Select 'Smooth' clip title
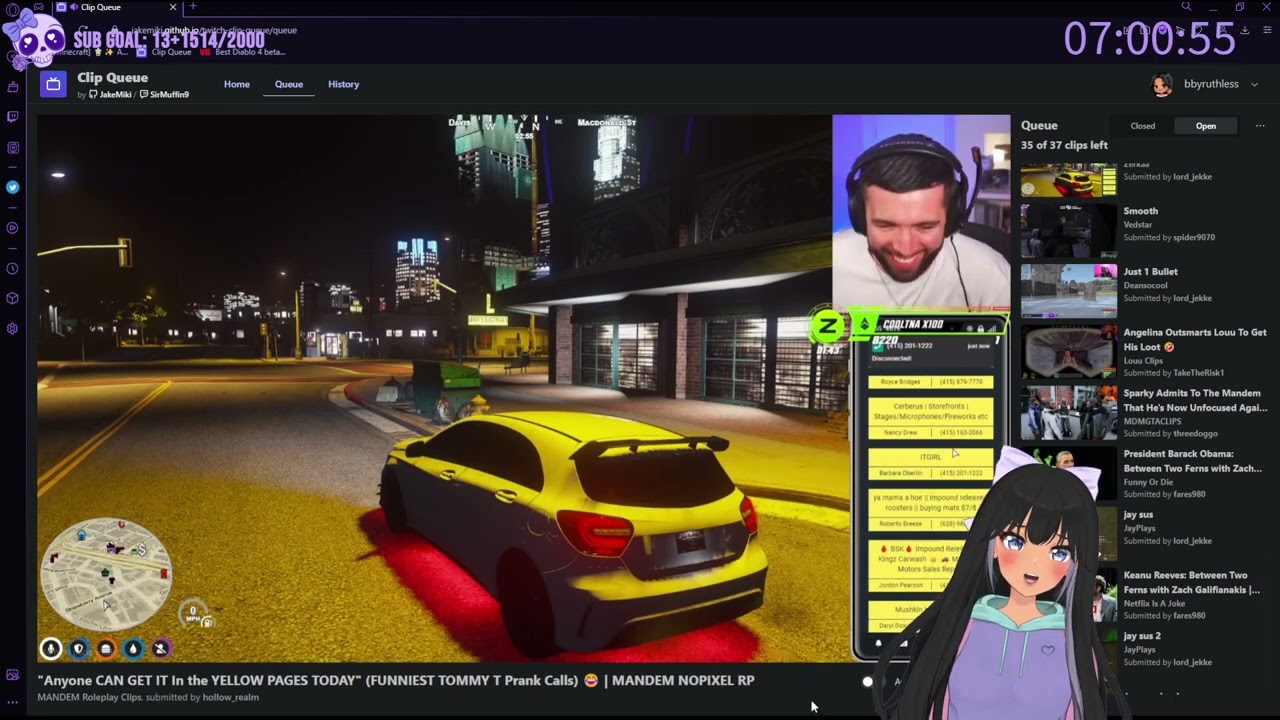The width and height of the screenshot is (1280, 720). pyautogui.click(x=1140, y=211)
